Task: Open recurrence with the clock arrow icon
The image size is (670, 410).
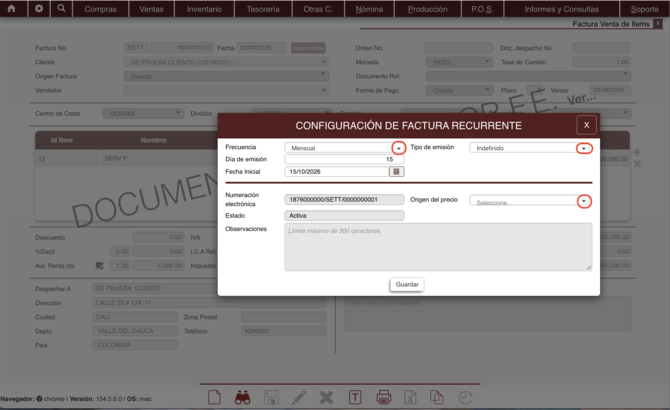Action: coord(465,397)
